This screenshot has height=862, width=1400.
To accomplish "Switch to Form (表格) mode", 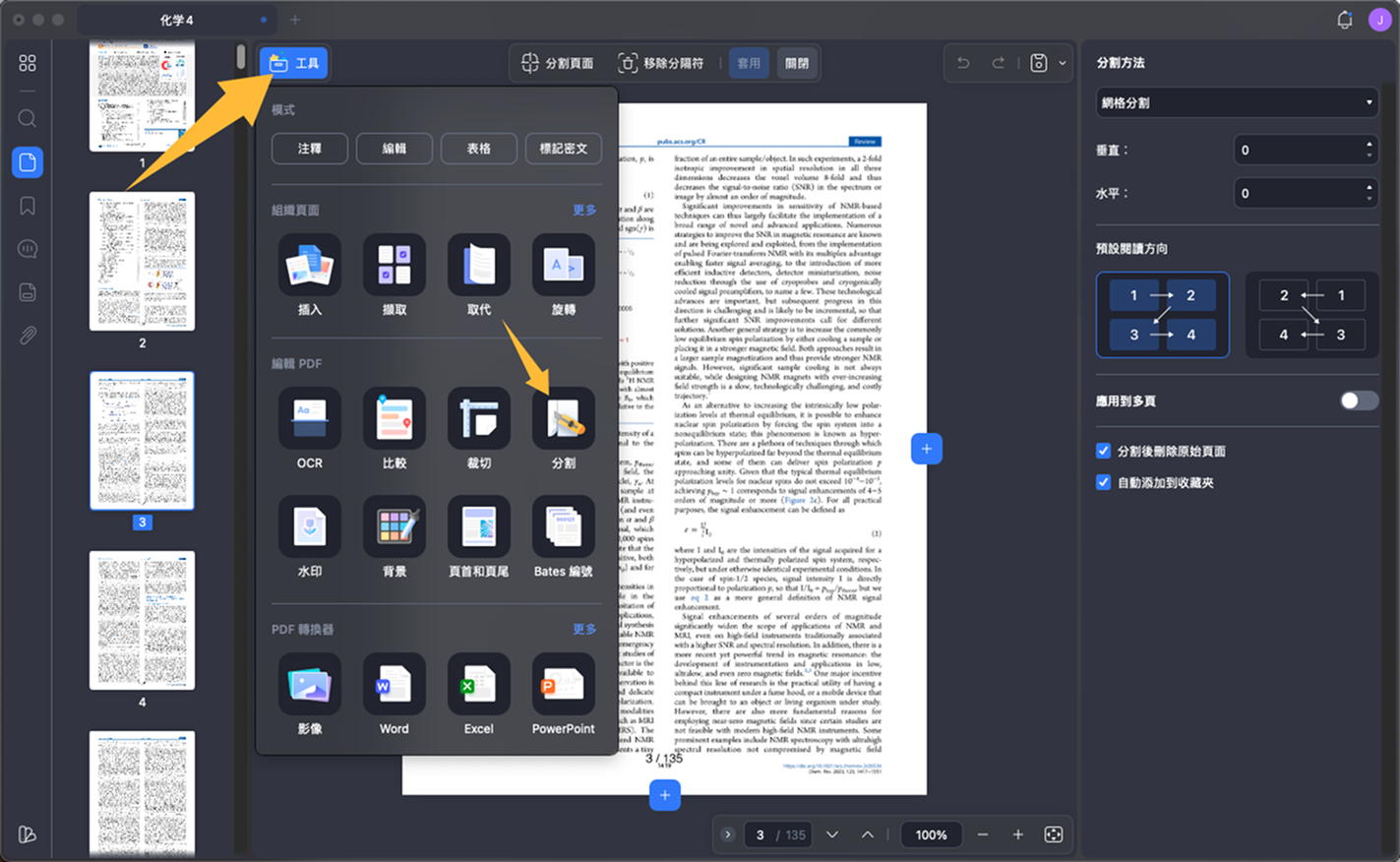I will 479,149.
